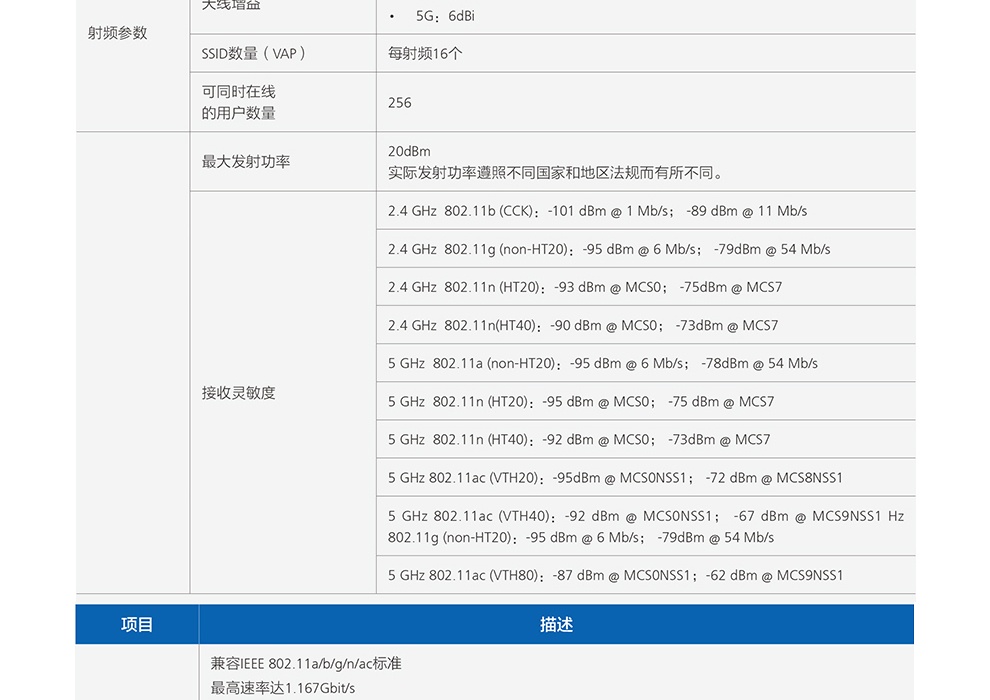
Task: Click the 2.4 GHz 802.11n(HT40) row
Action: point(582,325)
